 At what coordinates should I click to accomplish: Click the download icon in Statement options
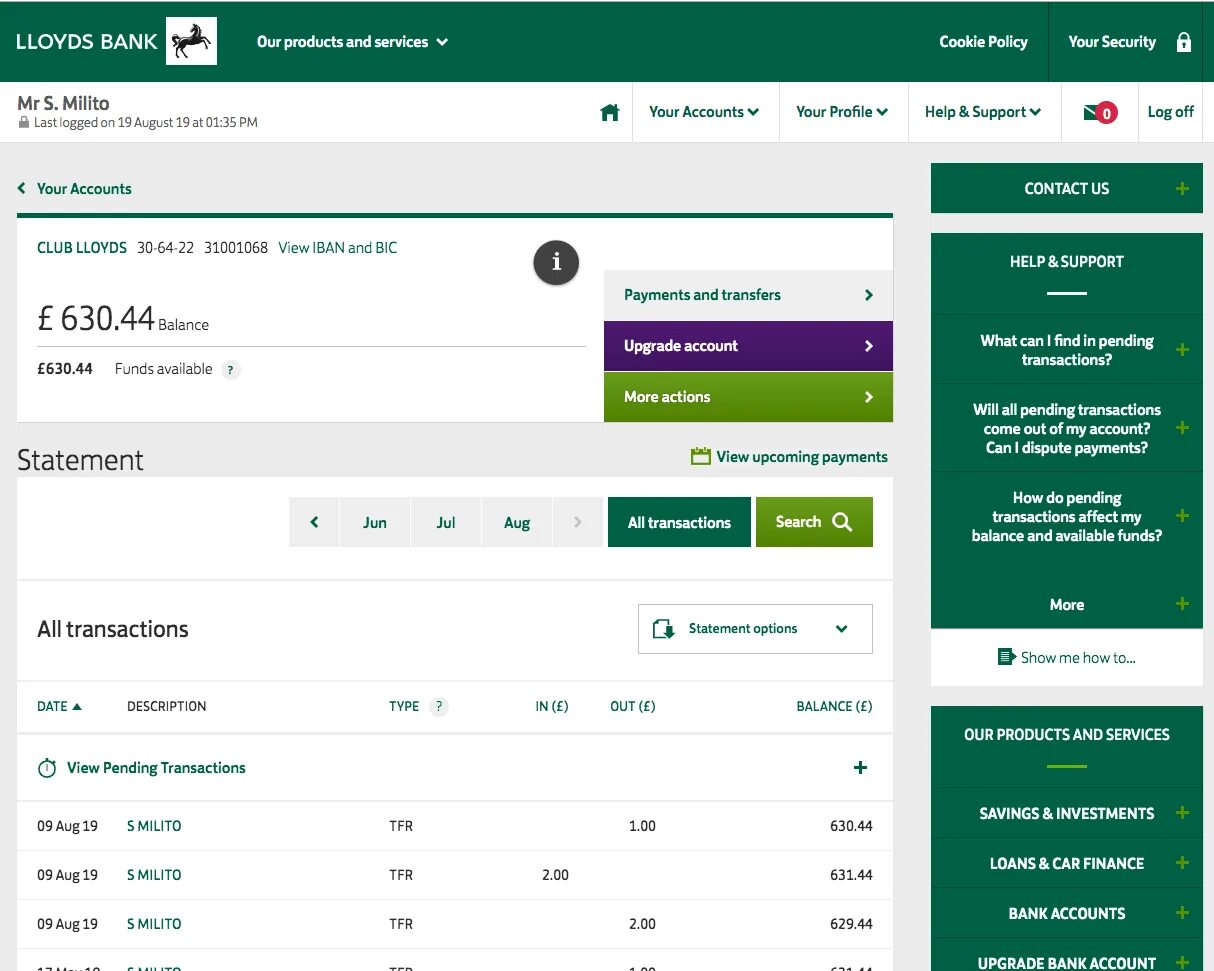click(x=663, y=629)
